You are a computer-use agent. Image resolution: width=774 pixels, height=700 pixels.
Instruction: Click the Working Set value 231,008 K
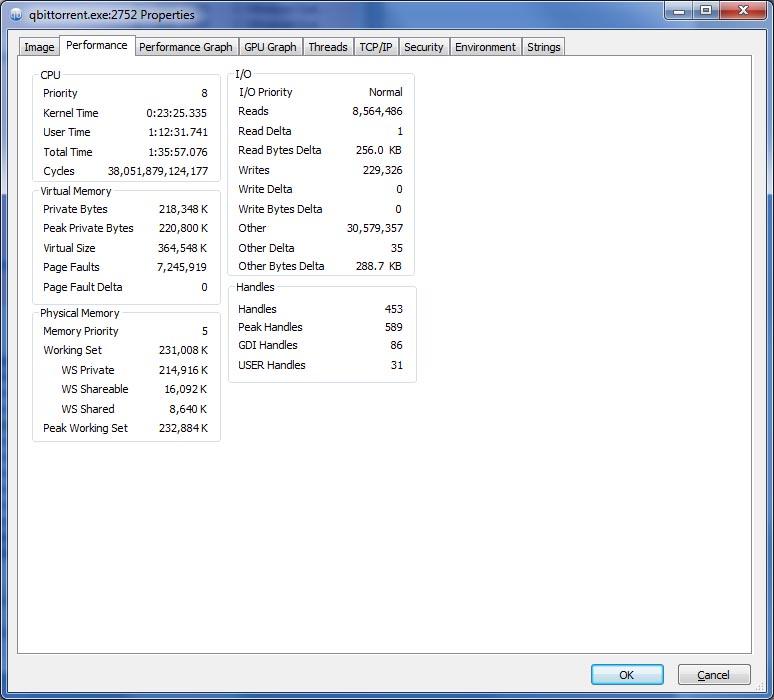(183, 350)
